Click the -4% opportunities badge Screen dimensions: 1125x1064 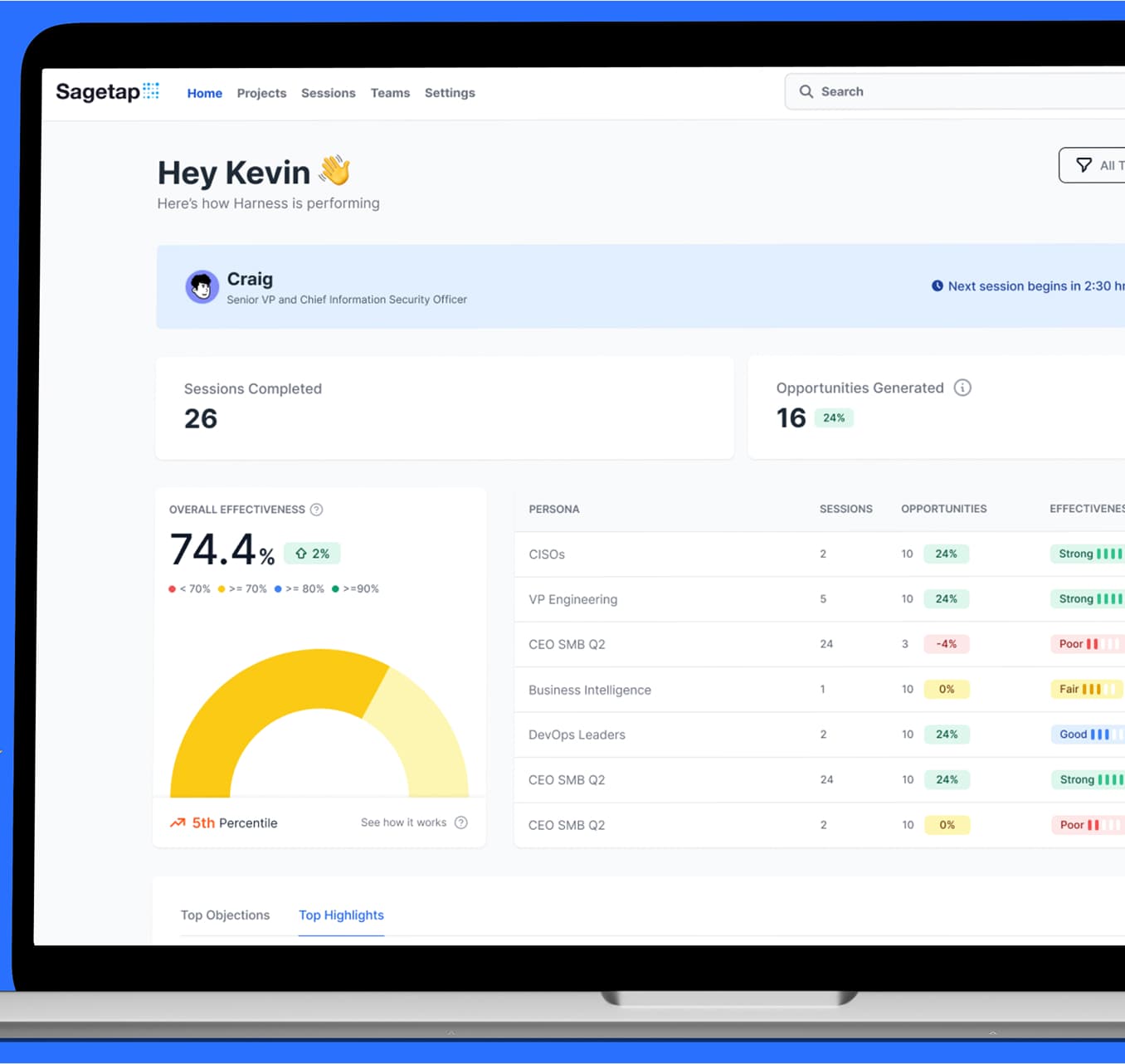[x=947, y=644]
